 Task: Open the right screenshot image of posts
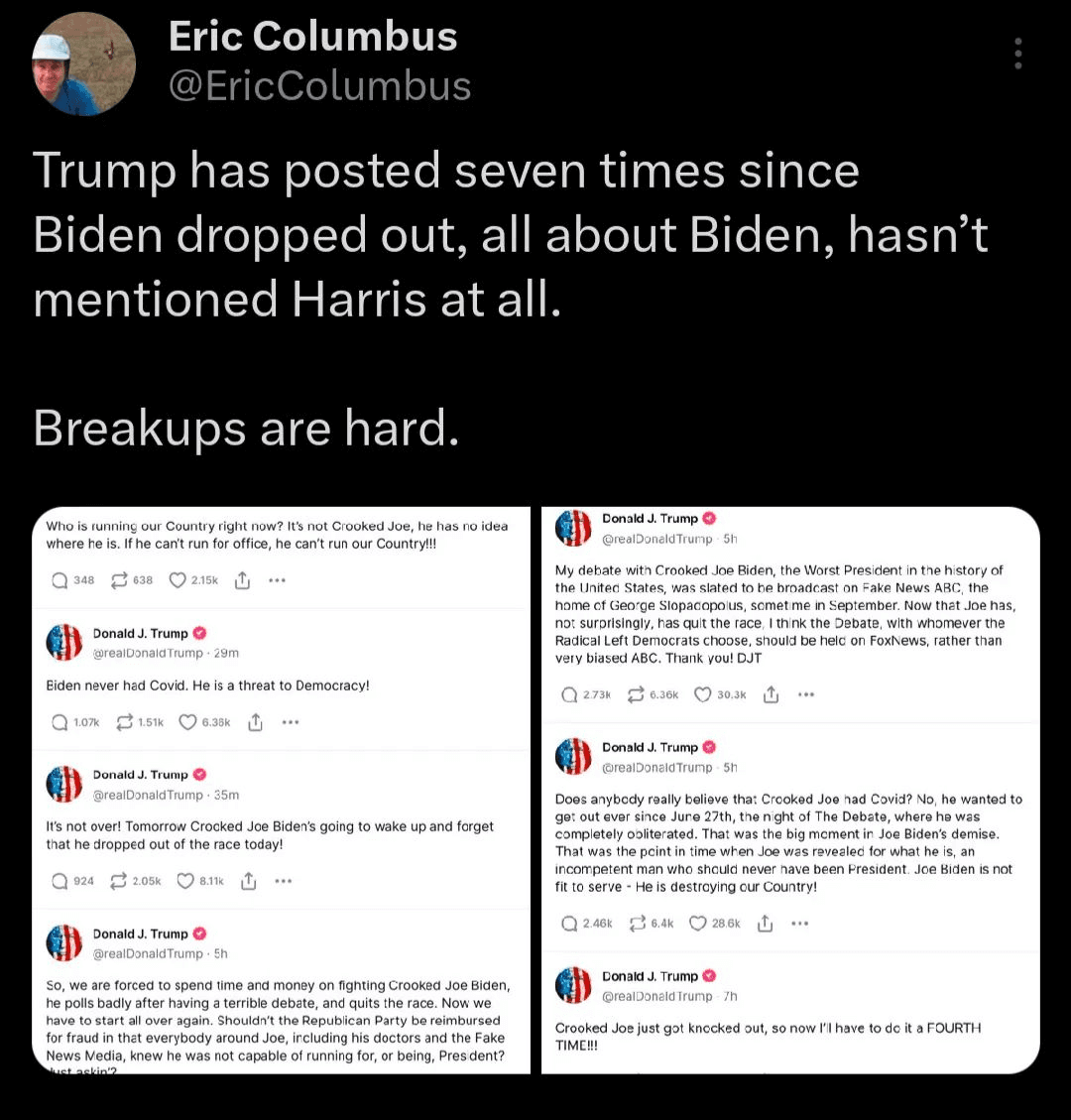(790, 790)
